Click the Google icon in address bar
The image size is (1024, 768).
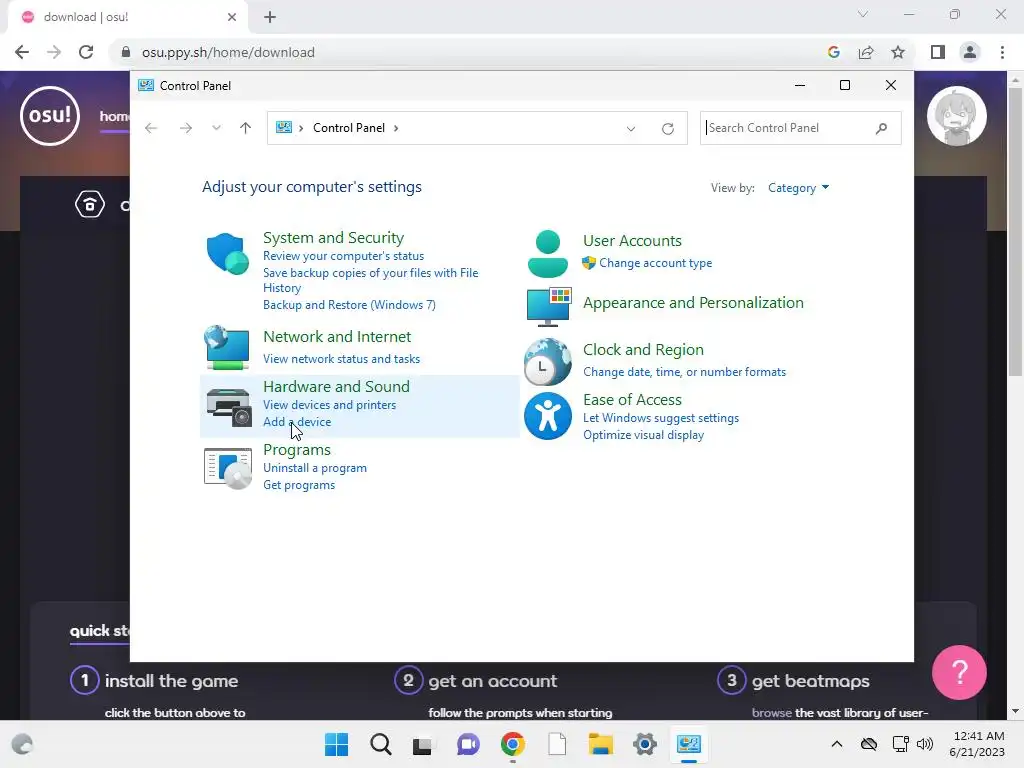click(834, 52)
